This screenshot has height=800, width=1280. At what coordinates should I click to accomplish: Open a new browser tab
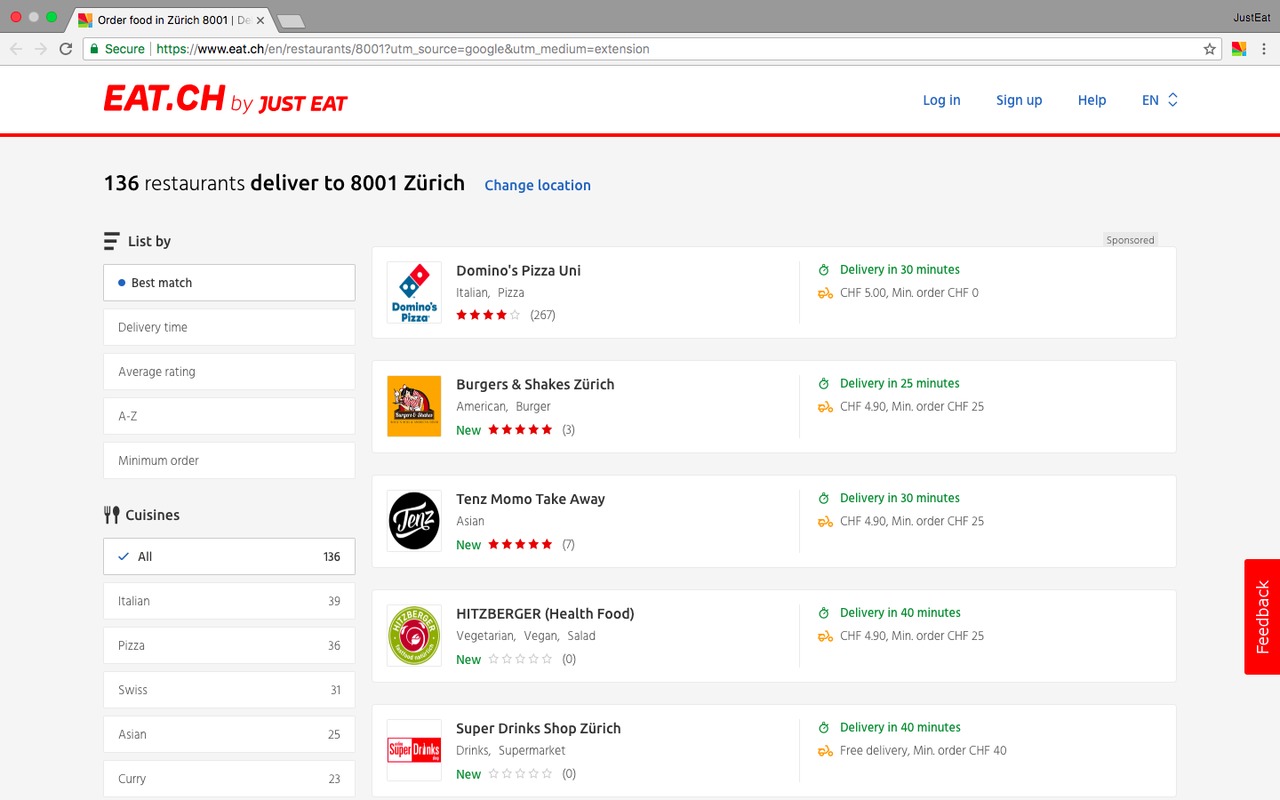(x=290, y=21)
